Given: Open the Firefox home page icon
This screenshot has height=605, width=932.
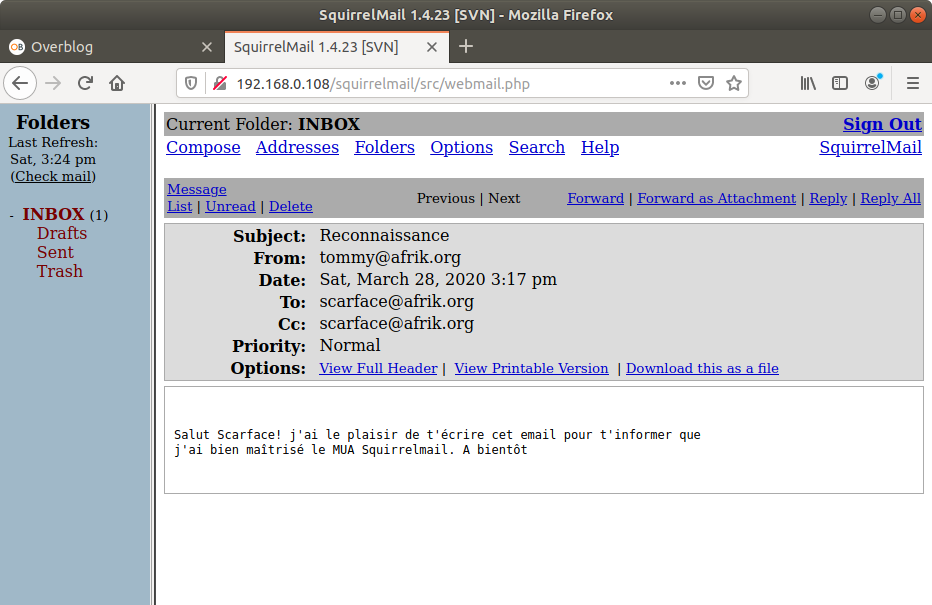Looking at the screenshot, I should pos(117,83).
